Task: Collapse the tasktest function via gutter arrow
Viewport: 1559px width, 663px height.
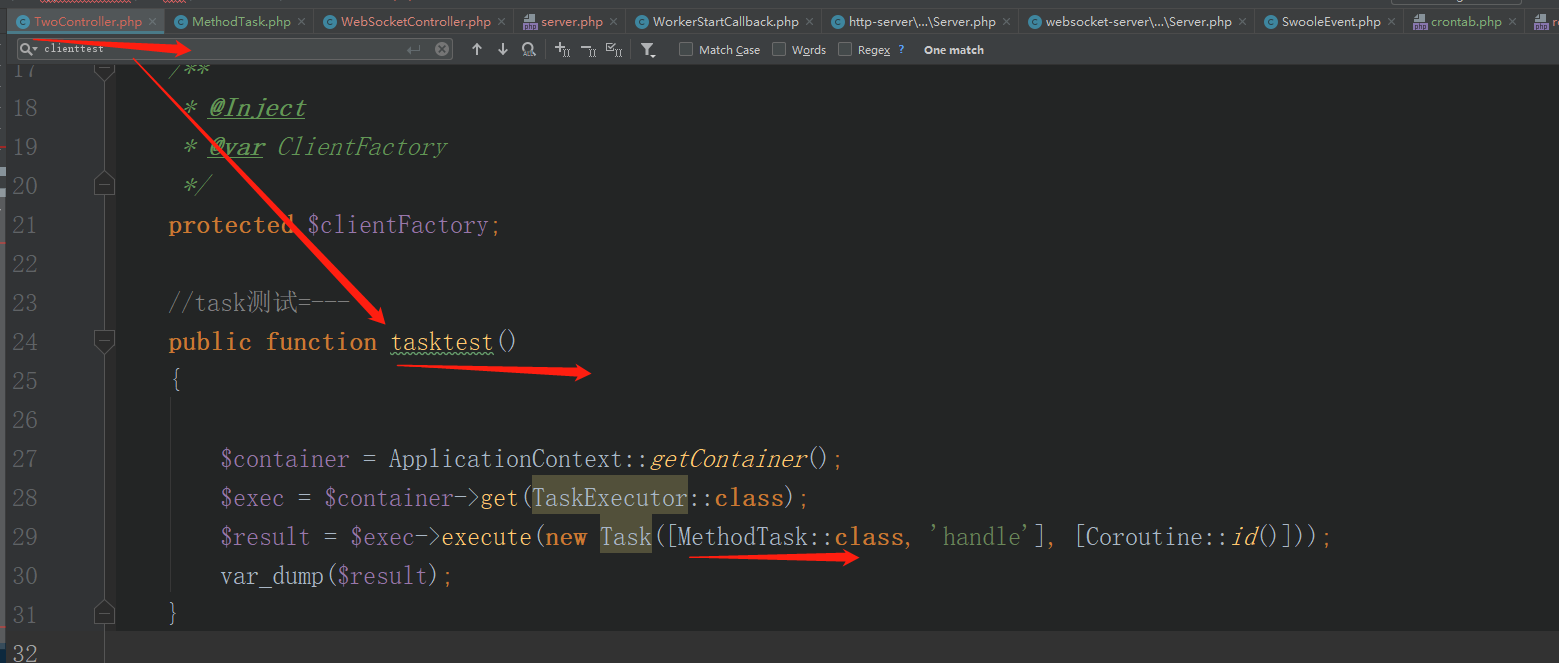Action: pos(104,341)
